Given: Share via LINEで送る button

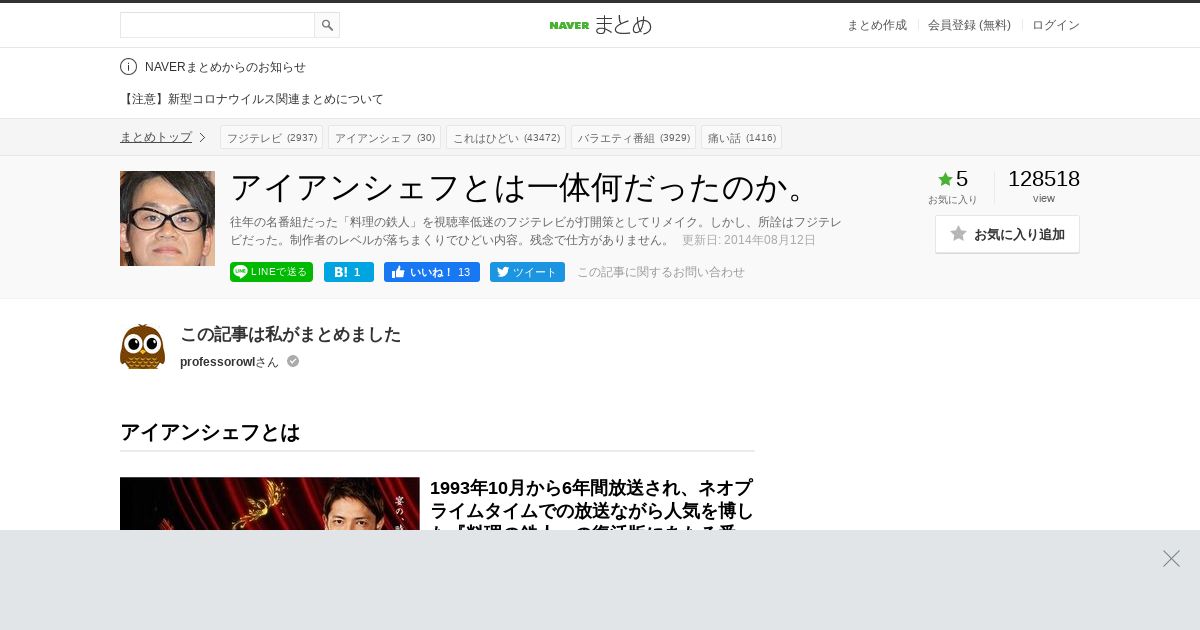Looking at the screenshot, I should [x=271, y=272].
